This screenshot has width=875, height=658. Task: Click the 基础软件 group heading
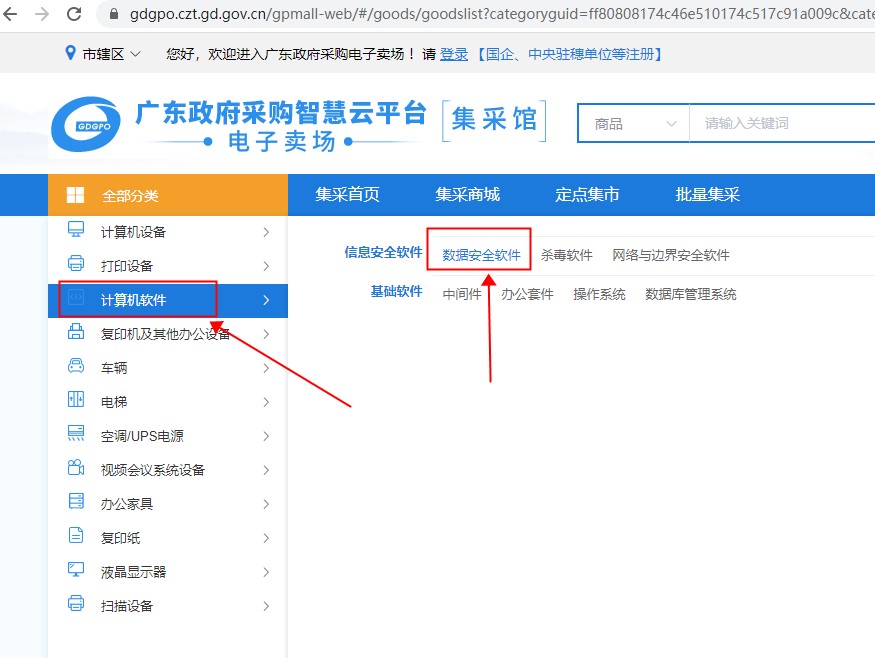397,291
